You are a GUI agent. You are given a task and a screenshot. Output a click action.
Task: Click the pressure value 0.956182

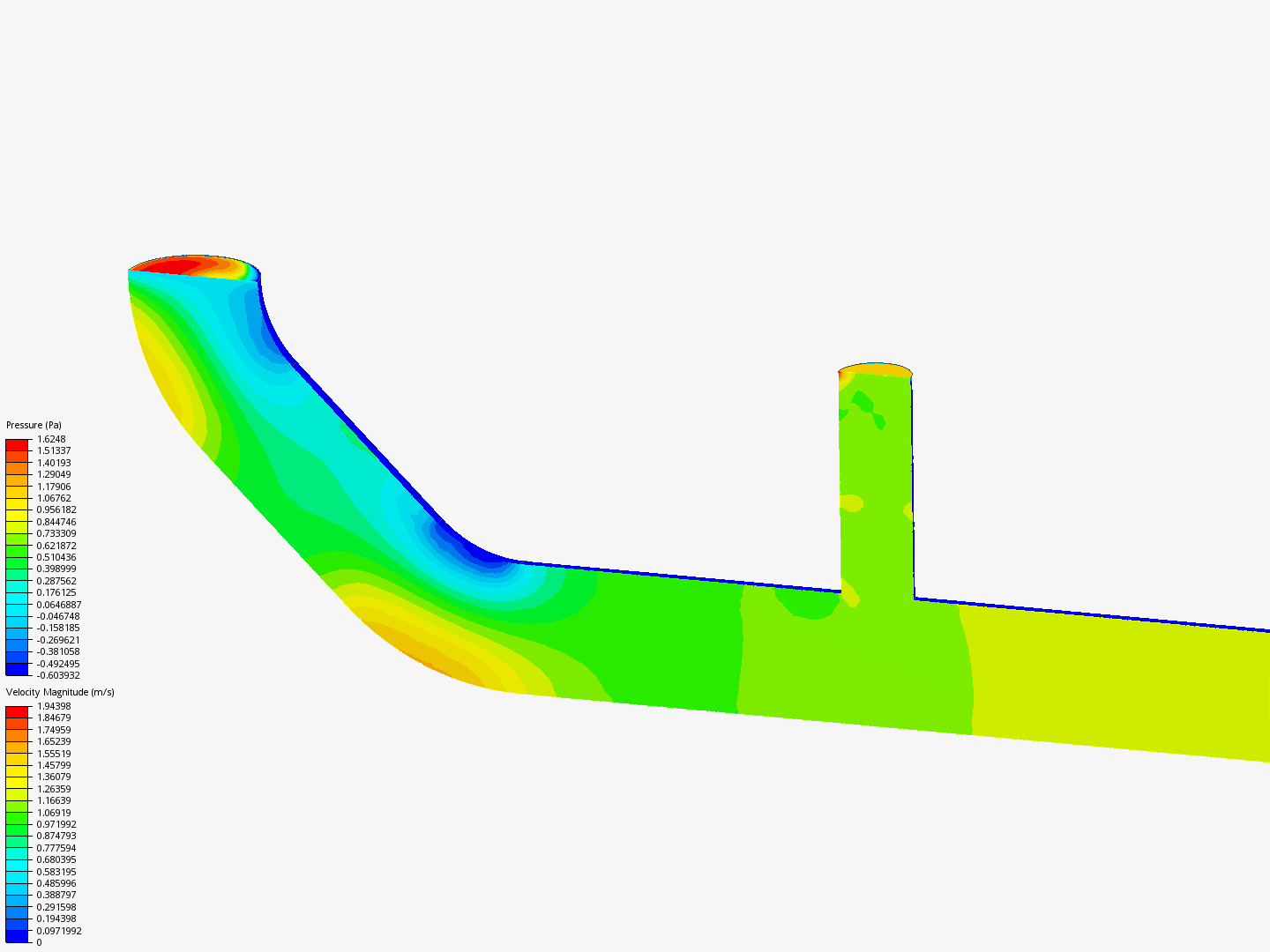(x=56, y=509)
